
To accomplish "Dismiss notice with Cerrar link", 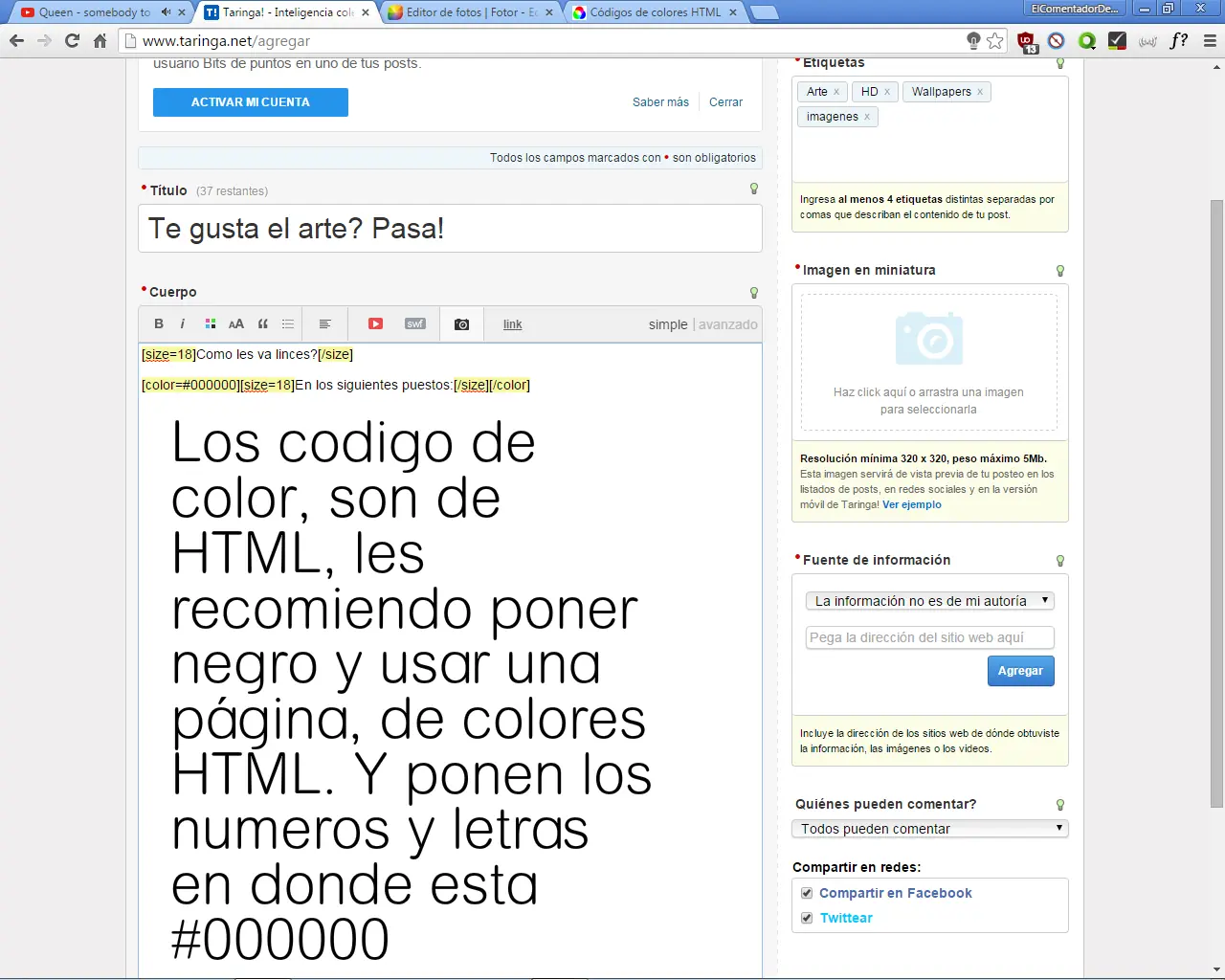I will coord(725,102).
